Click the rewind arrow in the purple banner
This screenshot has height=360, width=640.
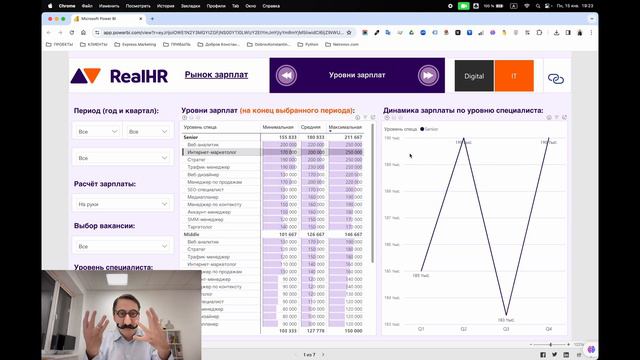coord(286,76)
